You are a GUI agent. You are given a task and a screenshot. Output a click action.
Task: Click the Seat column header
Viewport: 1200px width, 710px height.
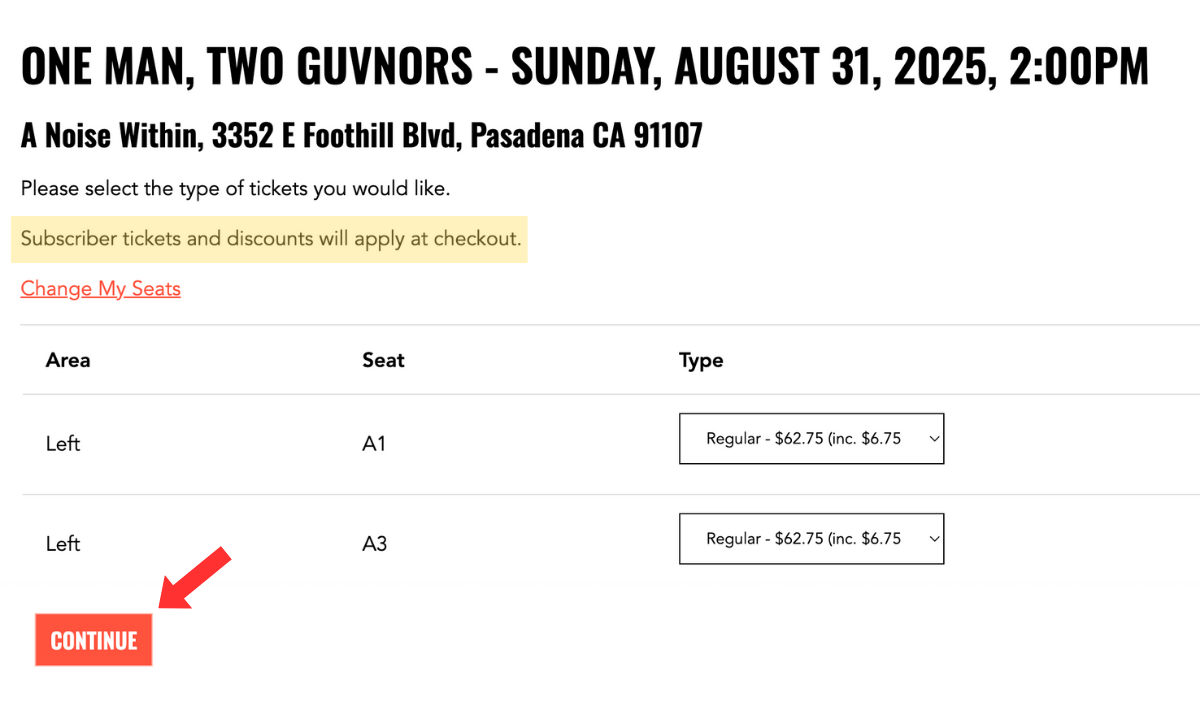coord(383,360)
